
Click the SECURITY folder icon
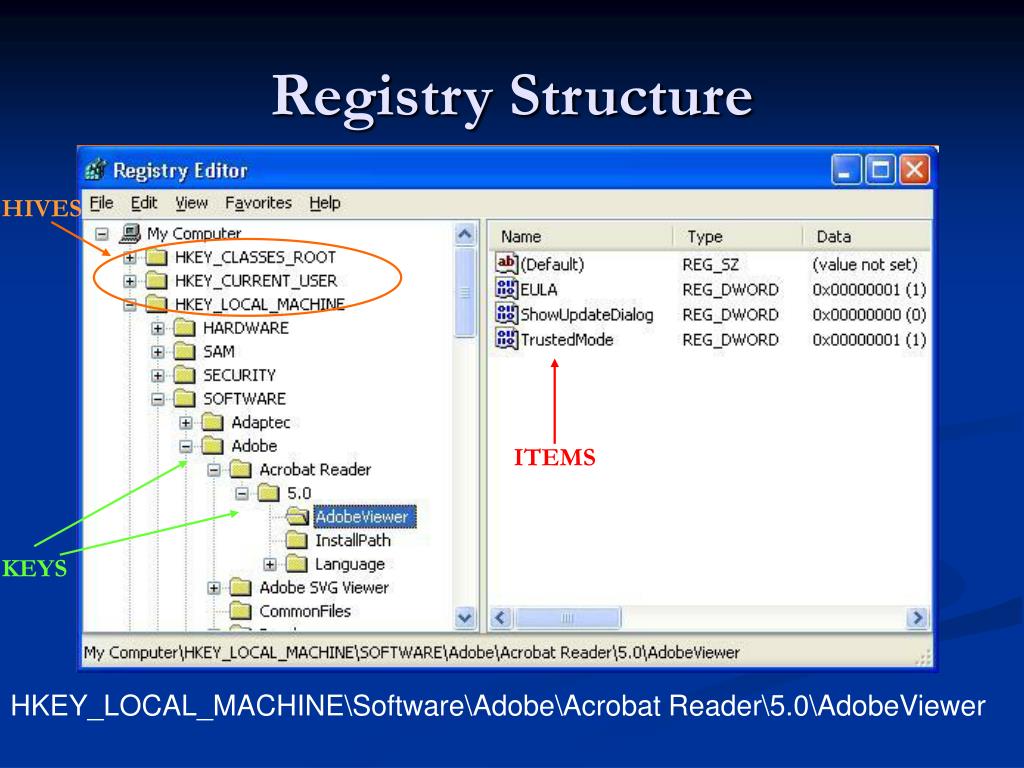click(184, 374)
